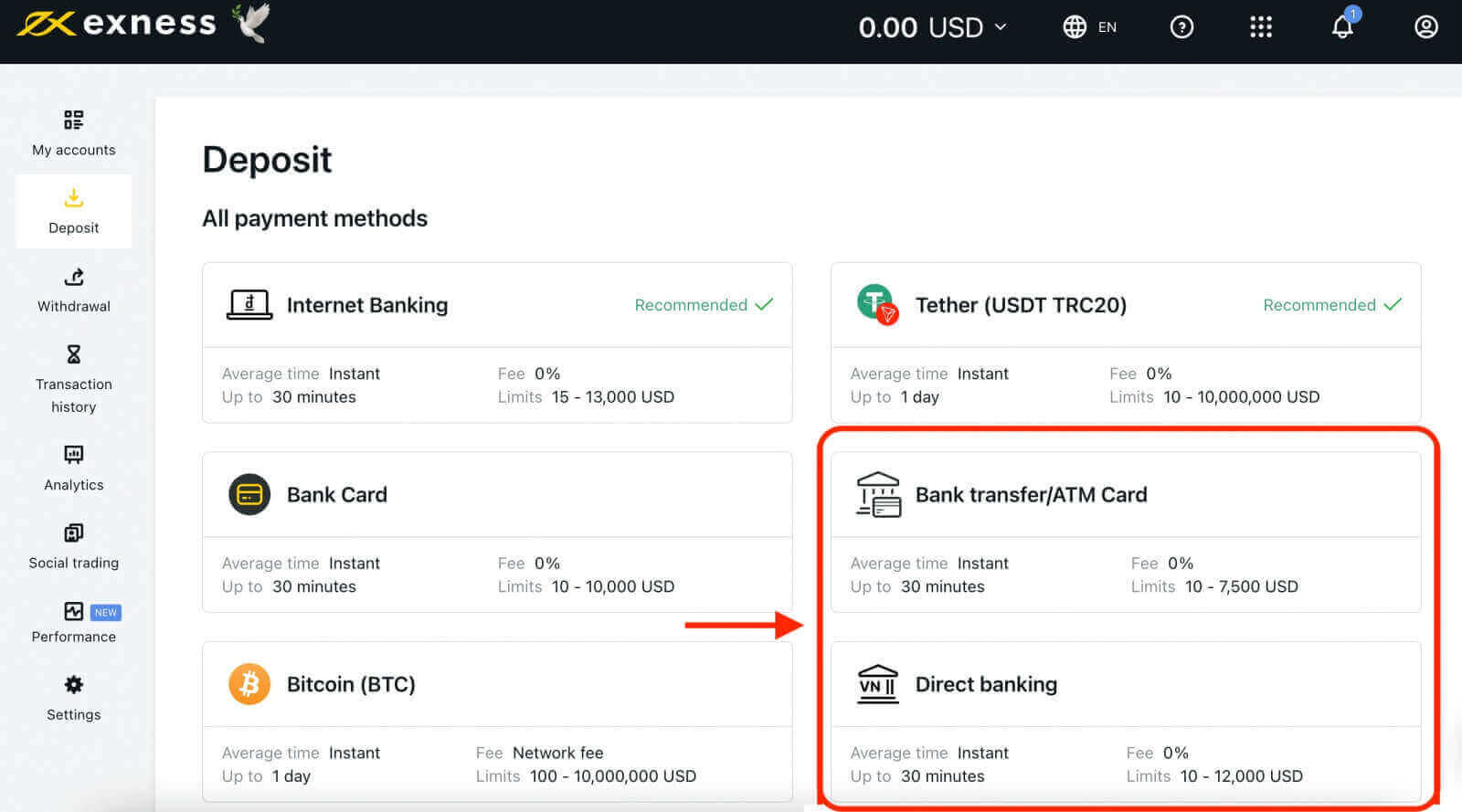Go to Withdrawal in the sidebar
The height and width of the screenshot is (812, 1462).
click(74, 290)
